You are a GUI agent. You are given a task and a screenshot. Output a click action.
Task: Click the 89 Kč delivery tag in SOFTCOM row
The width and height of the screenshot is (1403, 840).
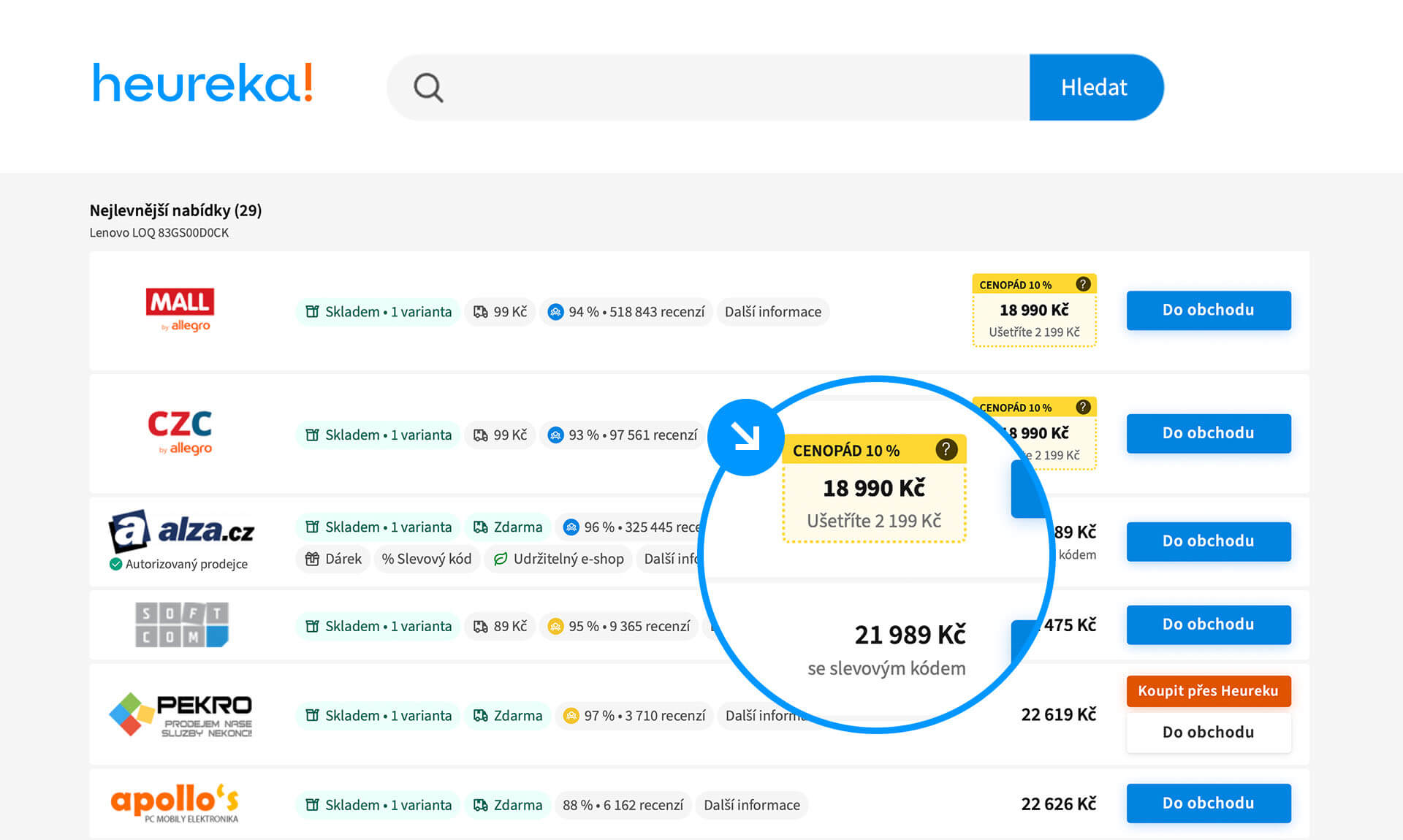click(501, 626)
